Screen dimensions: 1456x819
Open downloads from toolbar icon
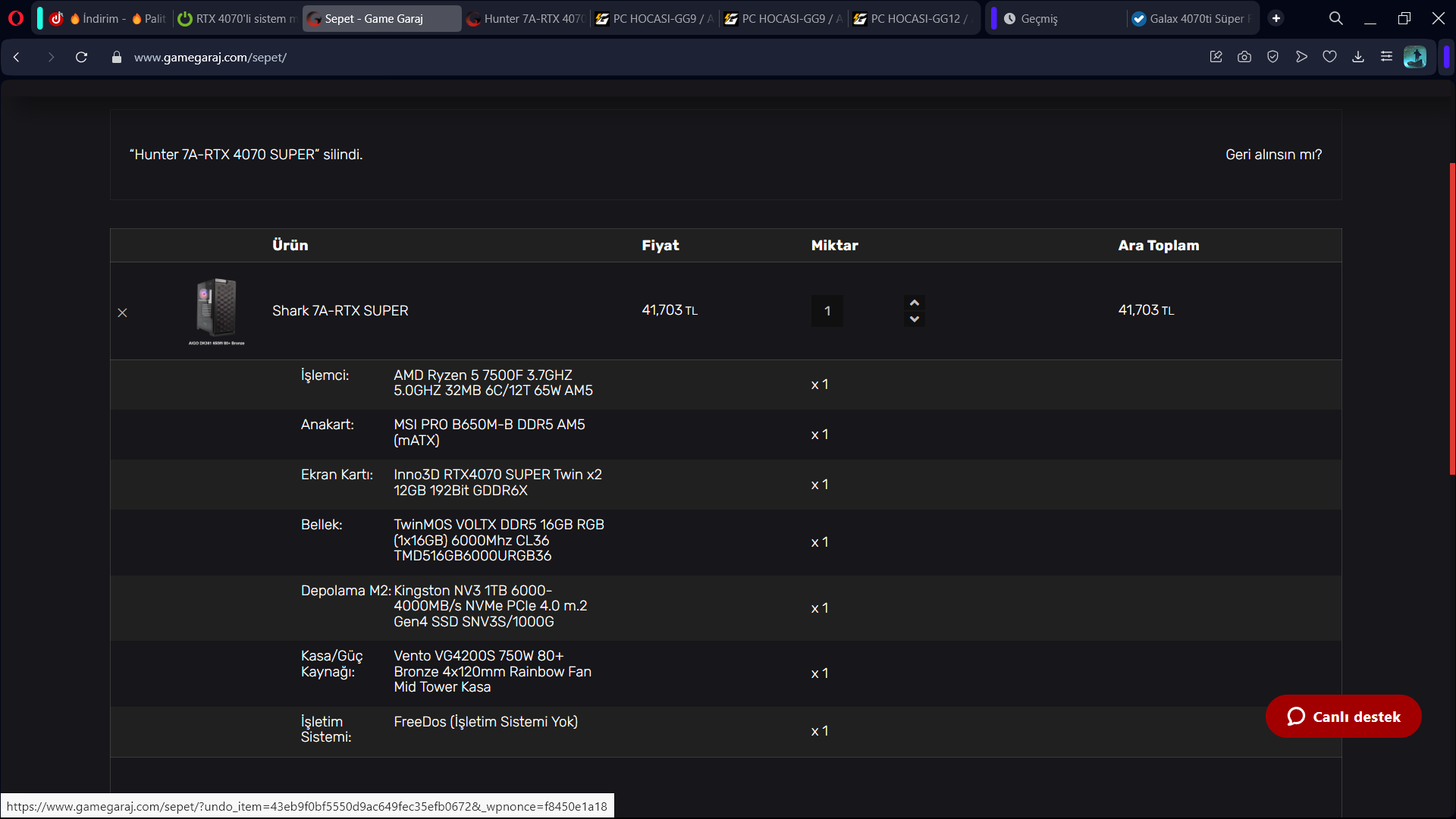pos(1358,57)
